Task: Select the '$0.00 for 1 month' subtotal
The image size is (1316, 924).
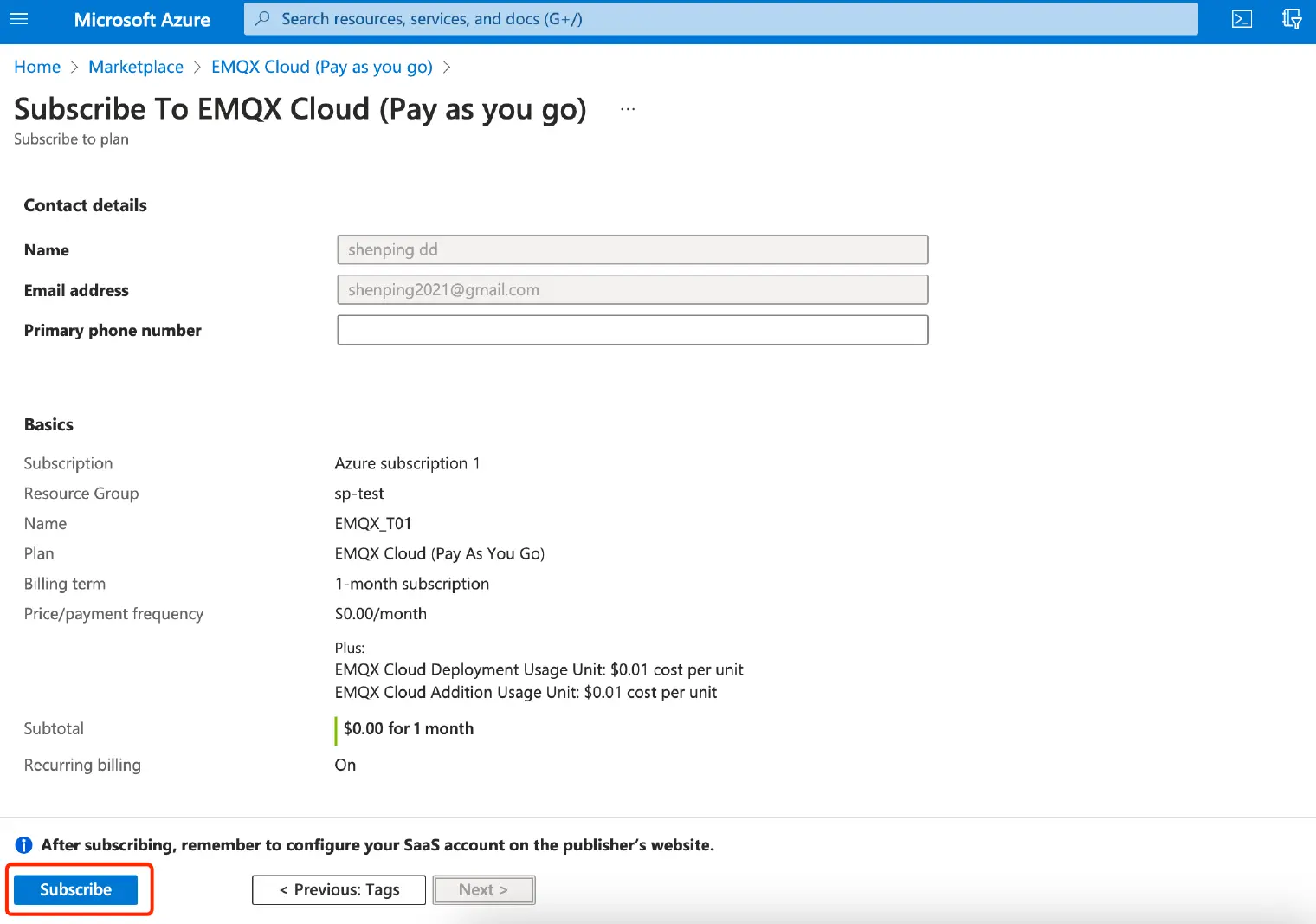Action: pyautogui.click(x=409, y=728)
